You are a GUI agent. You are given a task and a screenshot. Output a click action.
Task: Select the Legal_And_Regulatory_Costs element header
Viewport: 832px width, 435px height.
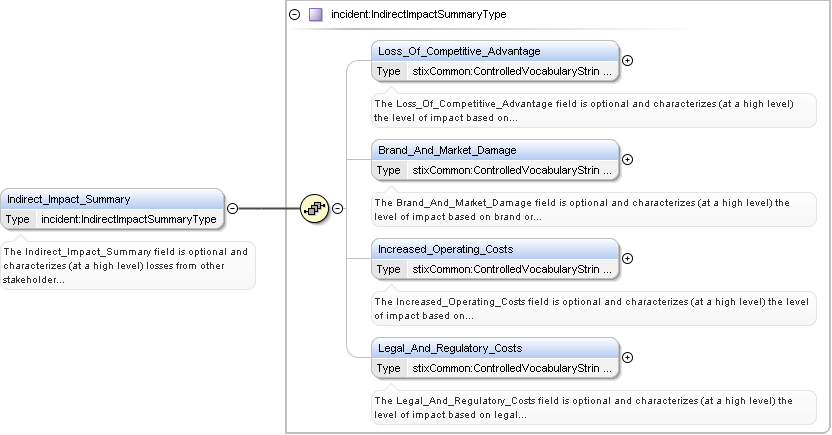click(x=495, y=348)
